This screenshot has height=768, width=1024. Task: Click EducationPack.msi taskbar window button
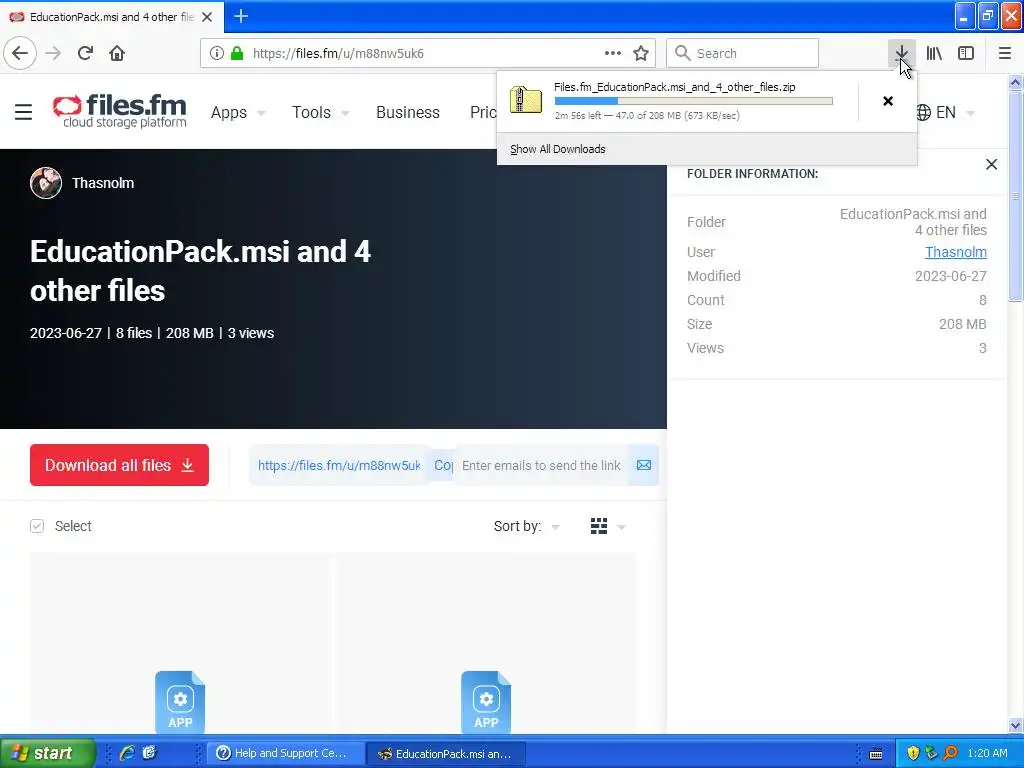pyautogui.click(x=445, y=753)
